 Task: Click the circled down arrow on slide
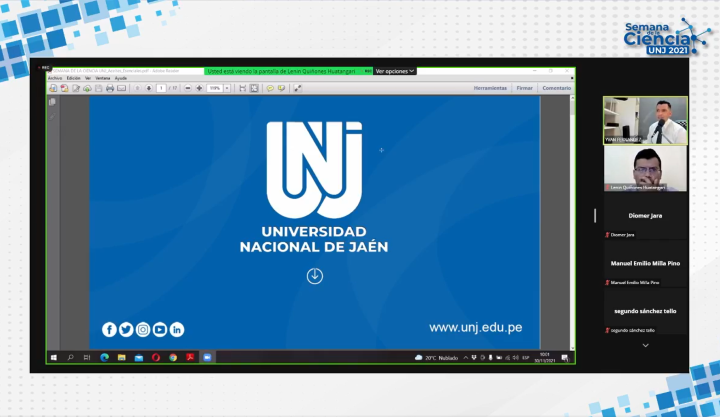click(314, 275)
